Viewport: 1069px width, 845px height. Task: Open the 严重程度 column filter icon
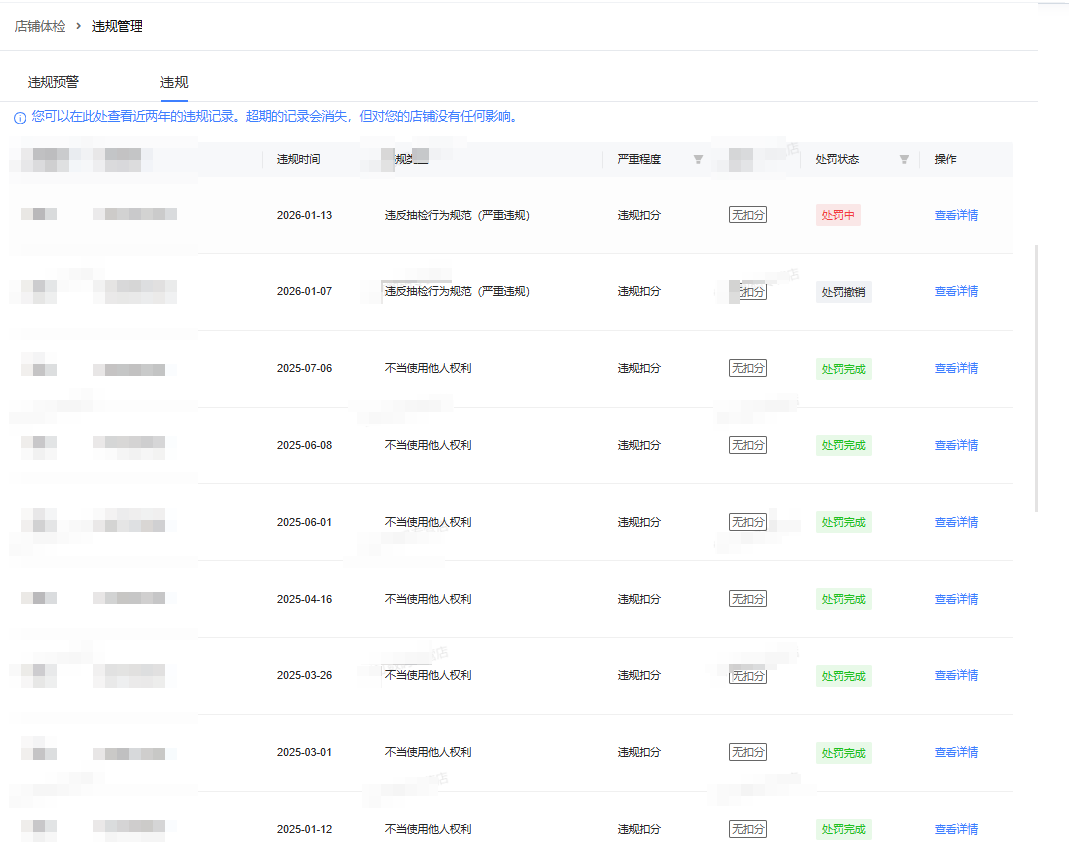pyautogui.click(x=698, y=160)
